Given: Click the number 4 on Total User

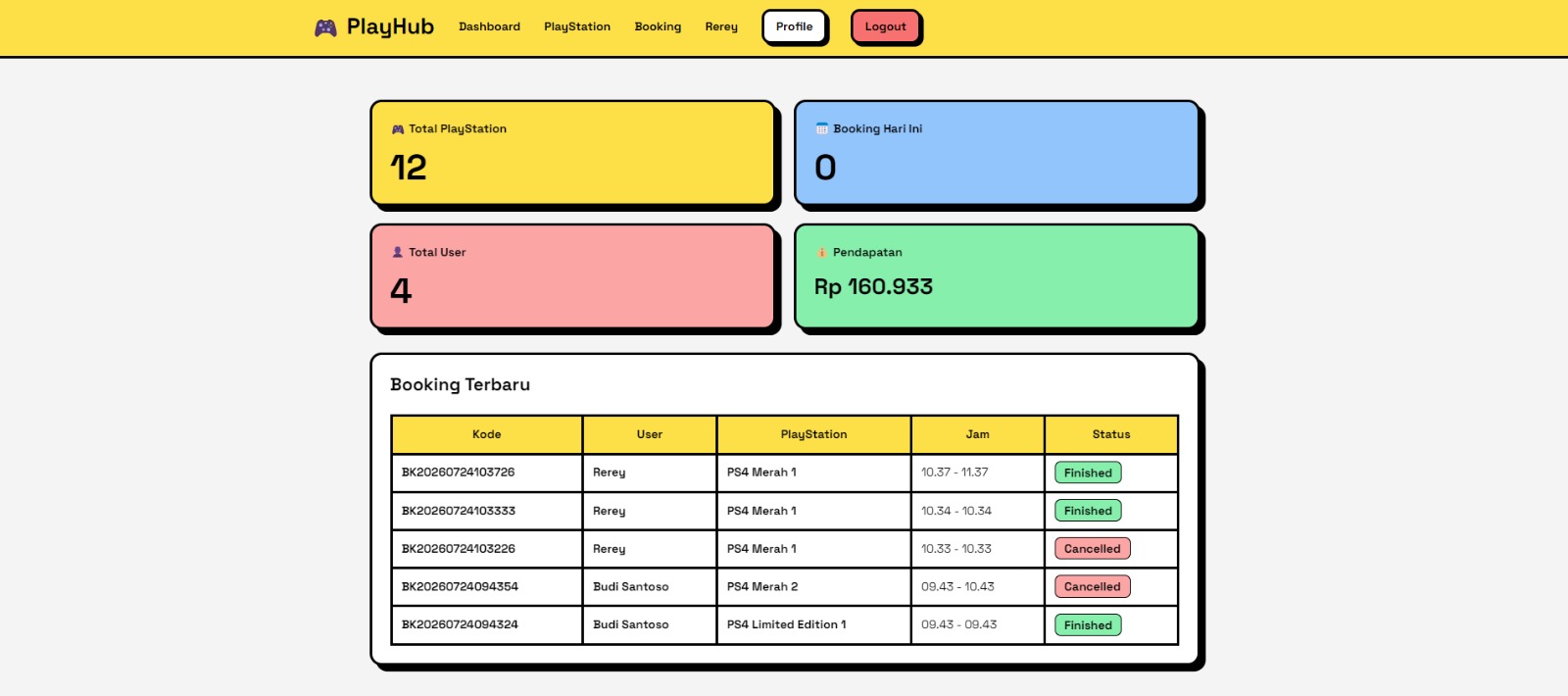Looking at the screenshot, I should tap(401, 290).
